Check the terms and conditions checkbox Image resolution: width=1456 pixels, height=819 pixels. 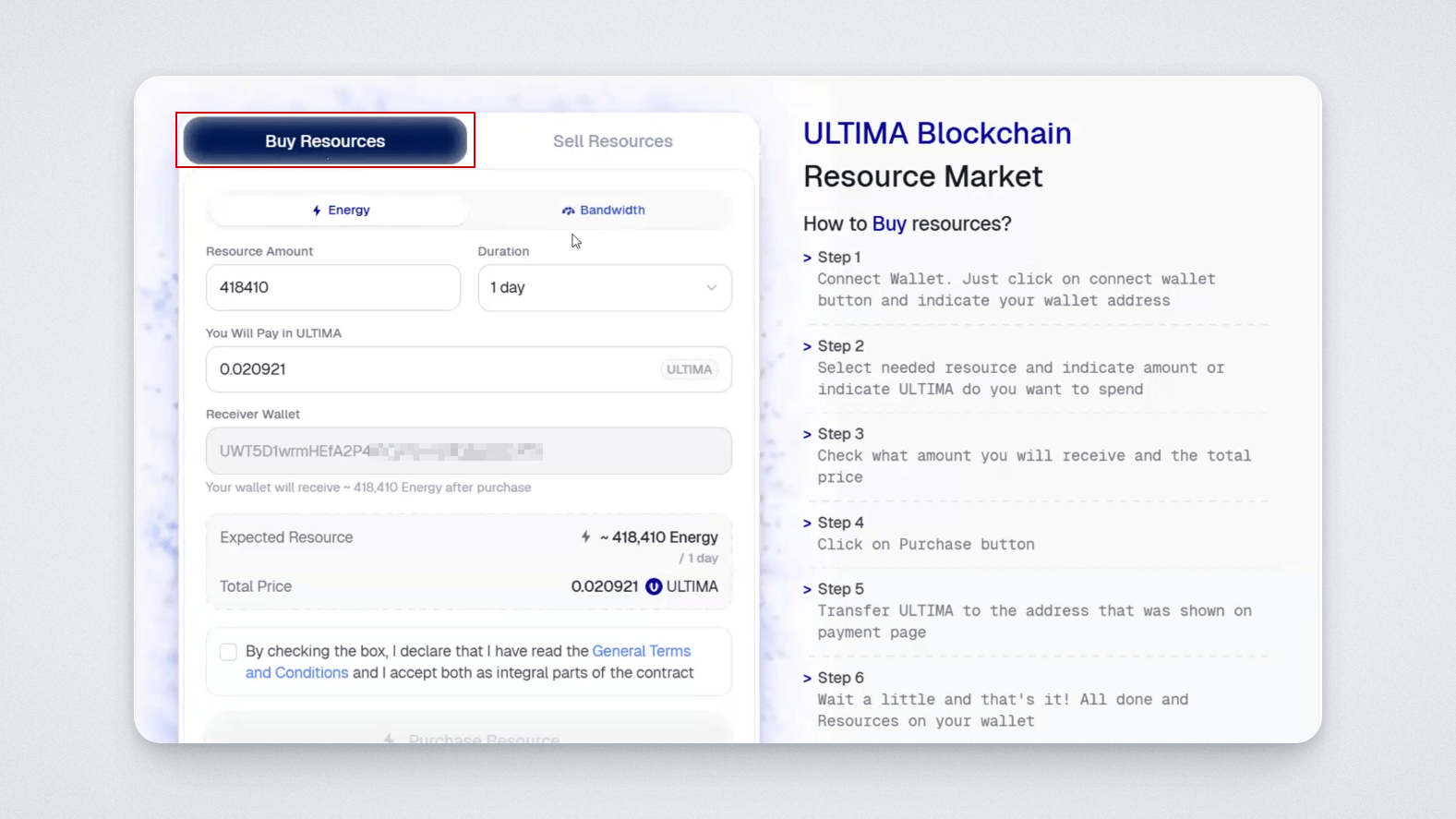(228, 652)
